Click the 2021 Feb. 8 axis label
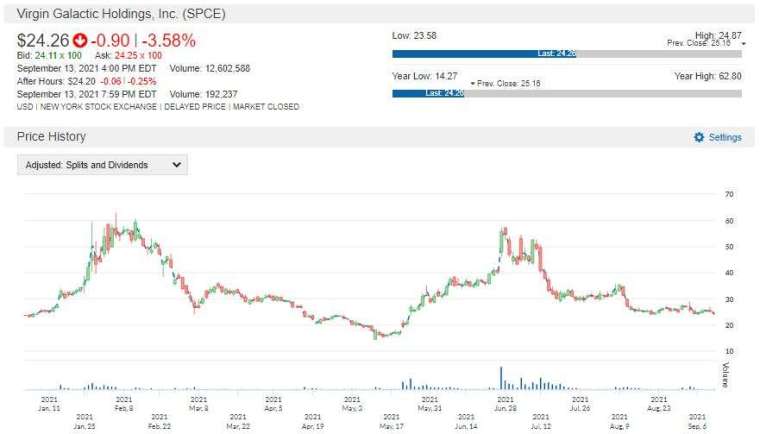 click(124, 404)
